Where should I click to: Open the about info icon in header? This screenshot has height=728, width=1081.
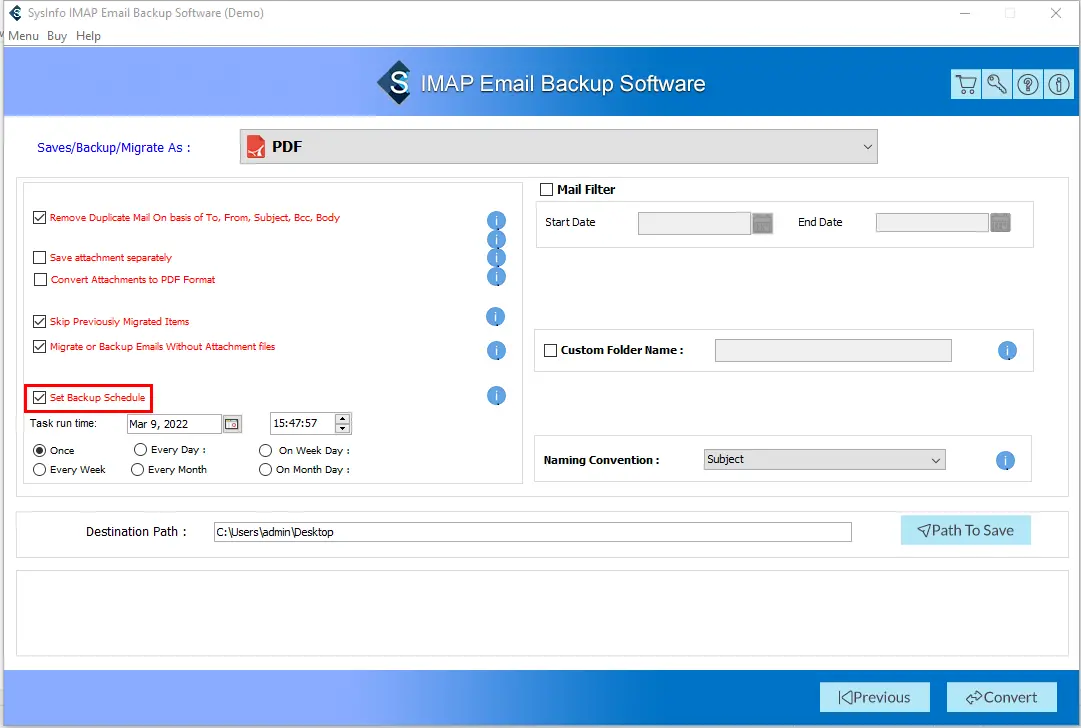(1058, 85)
